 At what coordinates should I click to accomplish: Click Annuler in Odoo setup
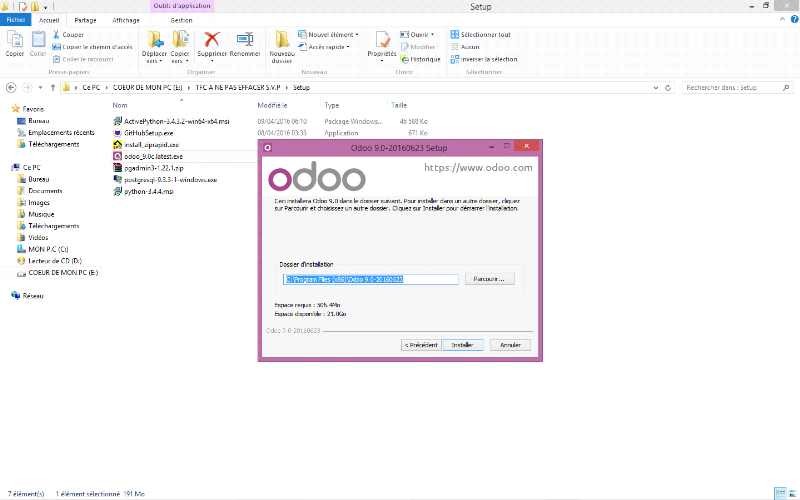(x=510, y=345)
